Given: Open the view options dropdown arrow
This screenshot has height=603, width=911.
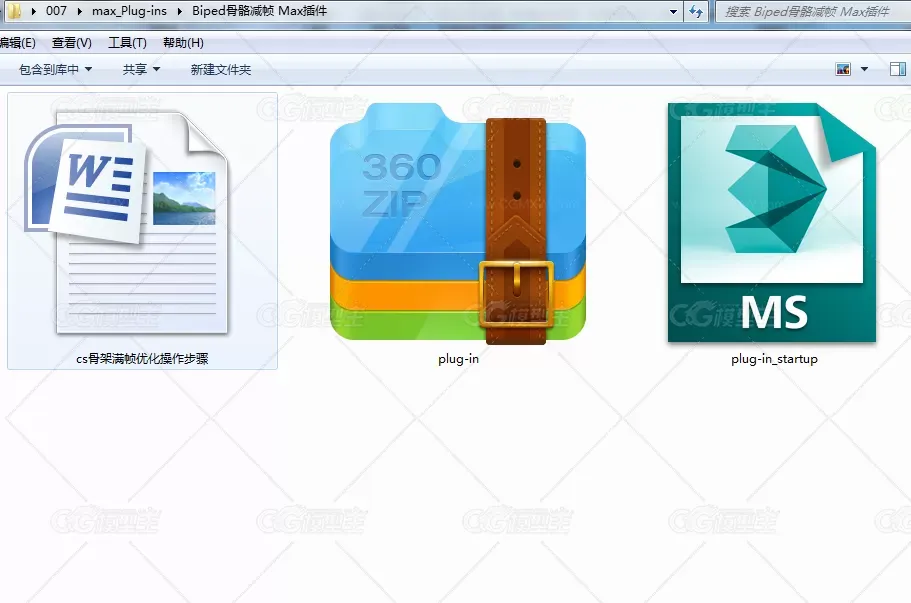Looking at the screenshot, I should pos(865,69).
